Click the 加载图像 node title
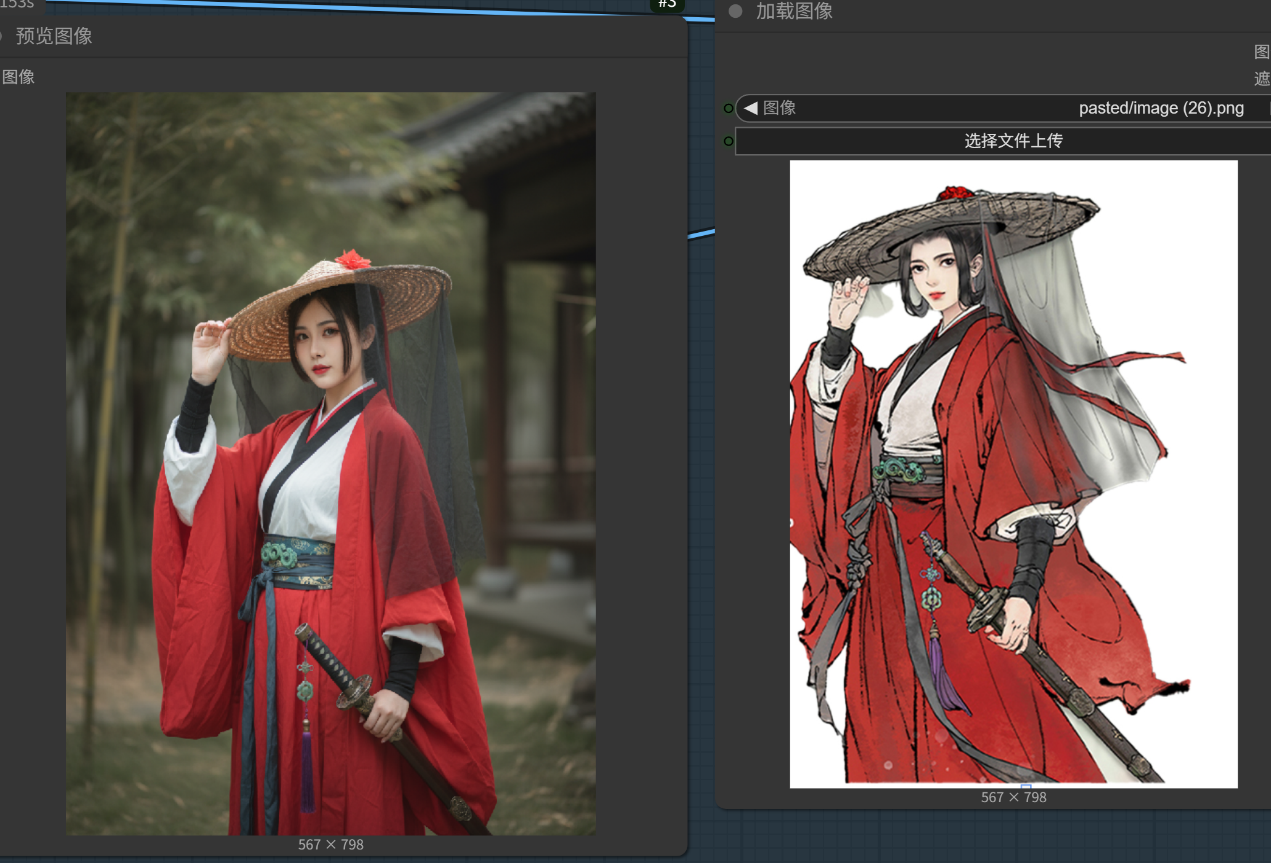Viewport: 1271px width, 863px height. (x=794, y=11)
